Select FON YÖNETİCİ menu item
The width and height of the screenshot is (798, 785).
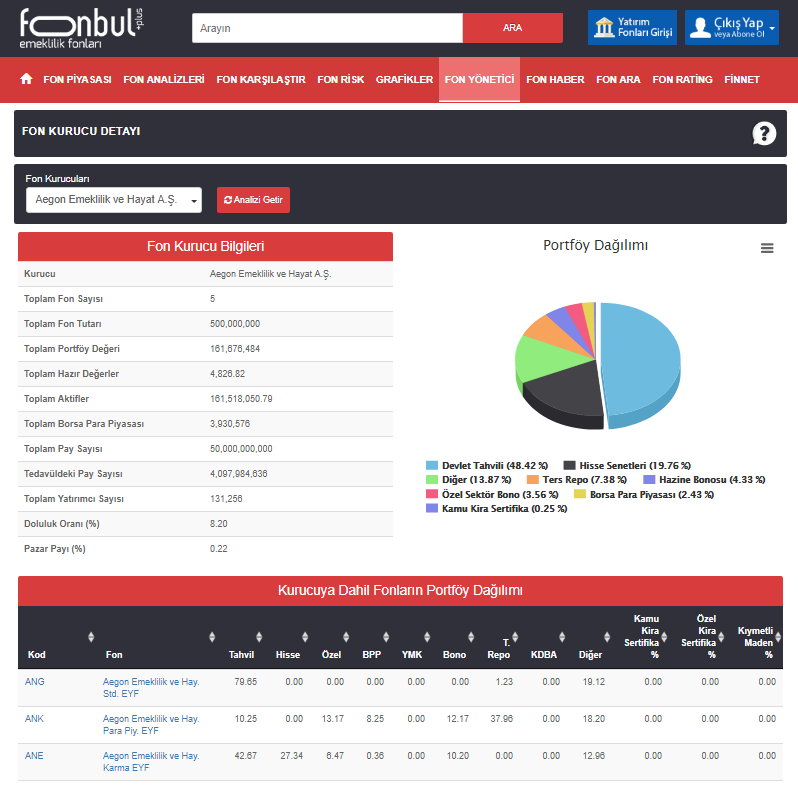(479, 79)
